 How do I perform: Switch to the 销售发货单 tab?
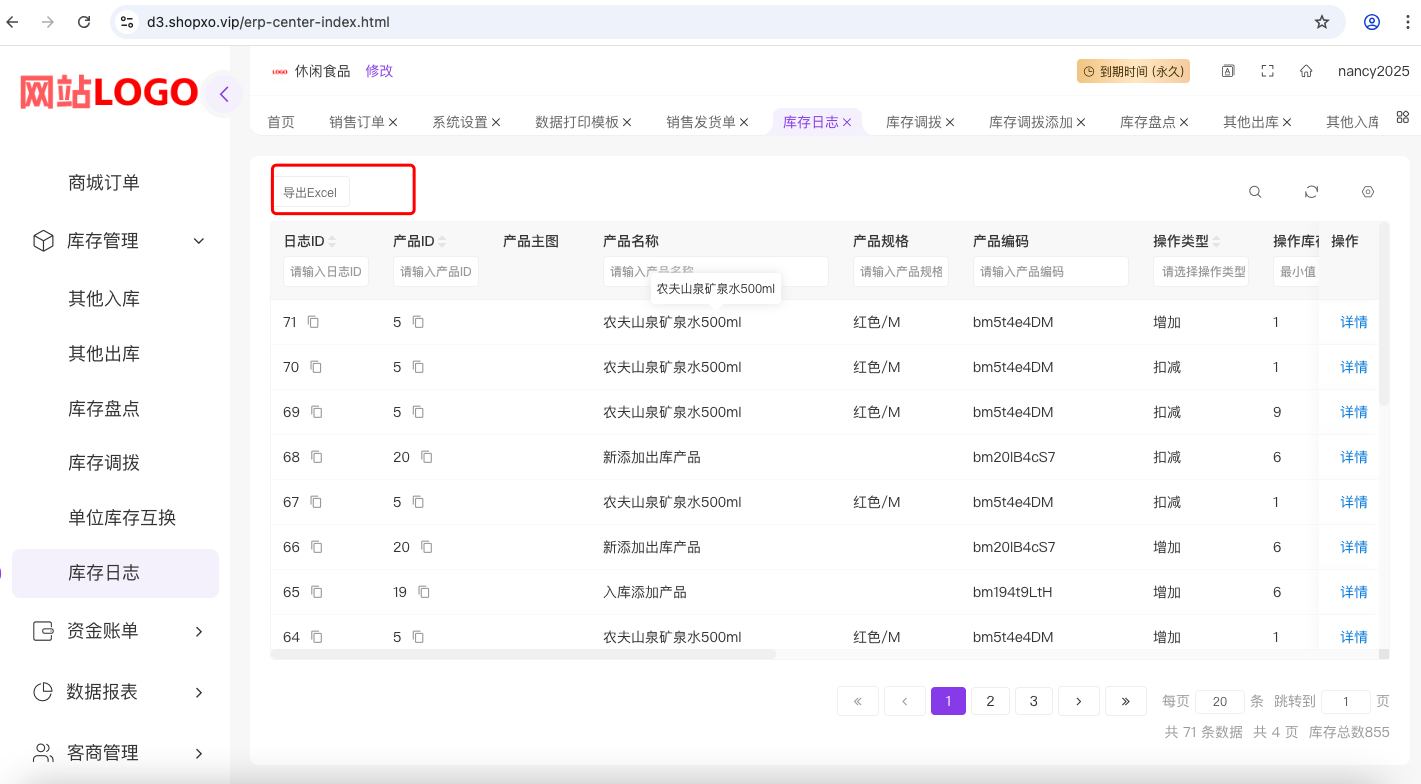point(701,122)
